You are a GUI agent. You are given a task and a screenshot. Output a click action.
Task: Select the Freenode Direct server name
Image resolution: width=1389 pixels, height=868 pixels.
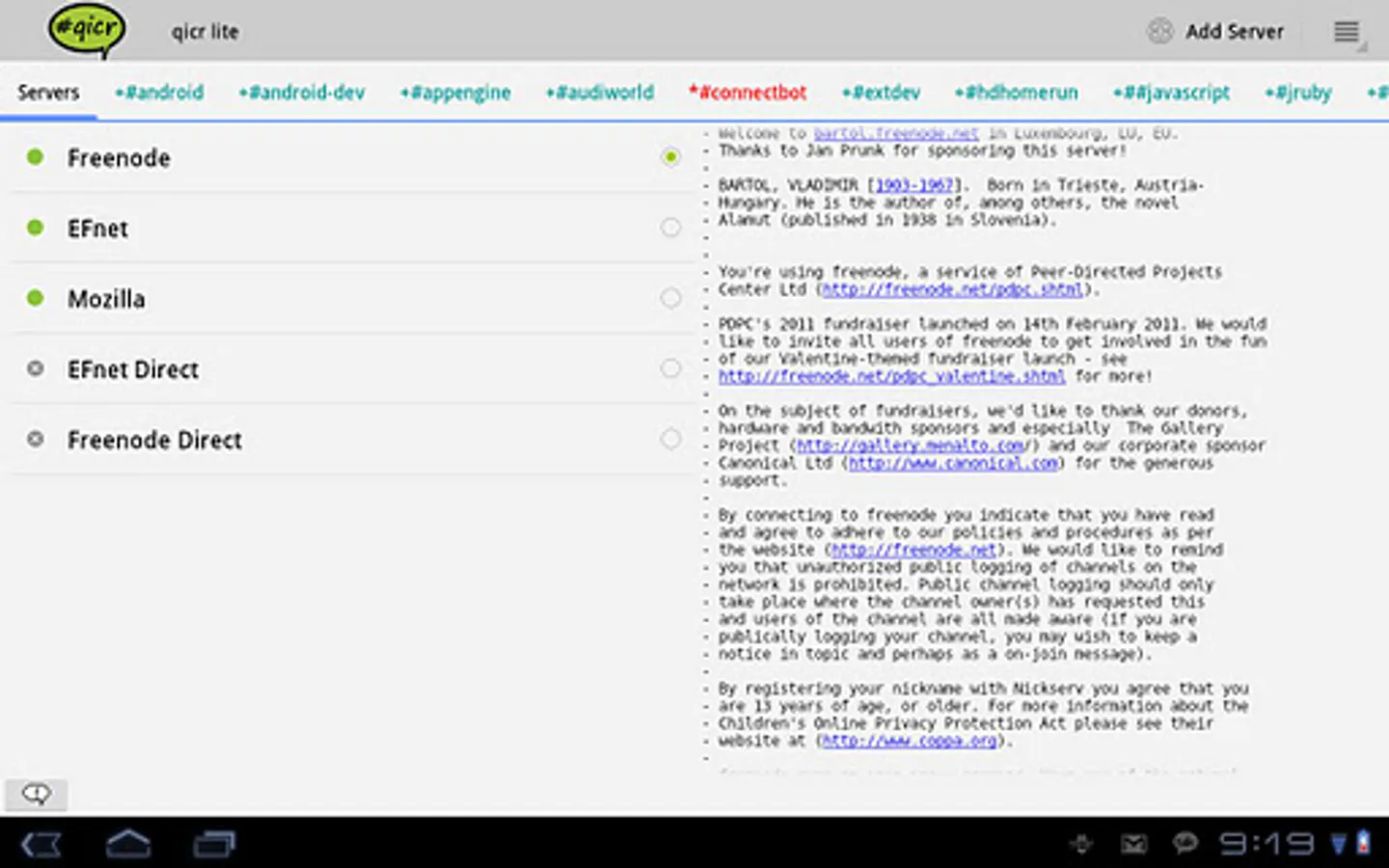point(154,440)
